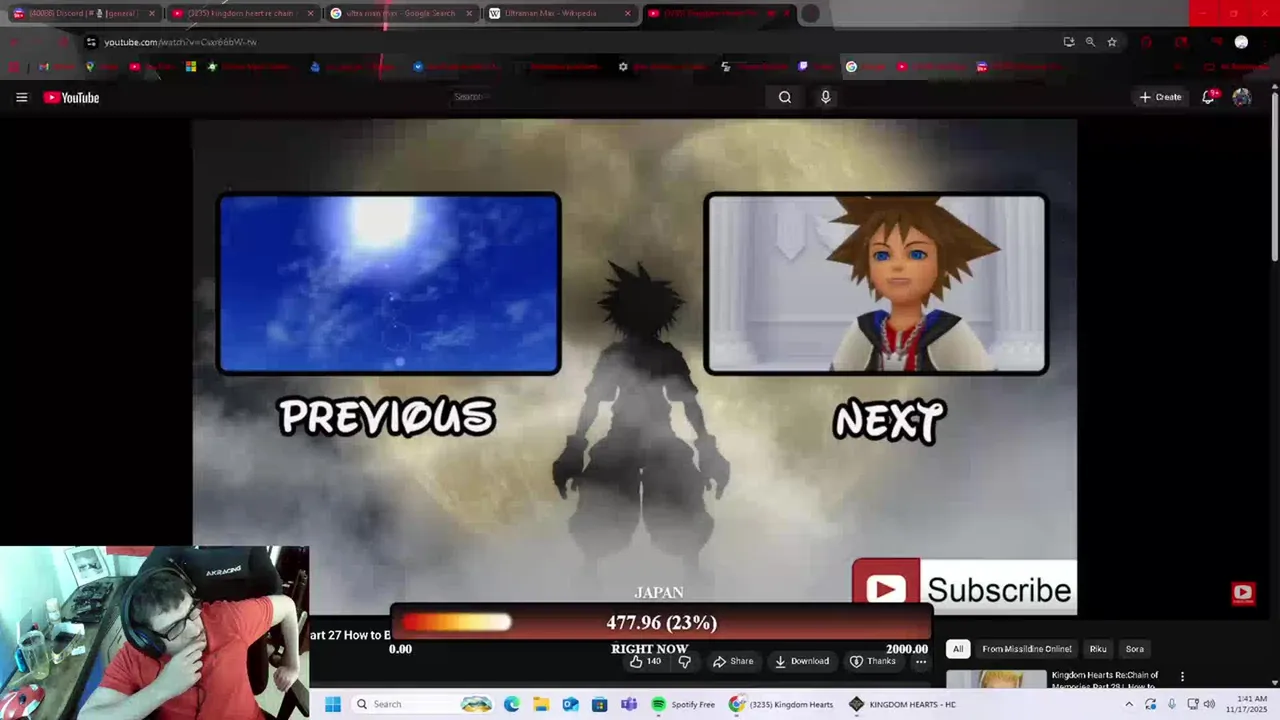Image resolution: width=1280 pixels, height=720 pixels.
Task: Switch to the Ultraman Max Wikipedia tab
Action: pos(559,13)
